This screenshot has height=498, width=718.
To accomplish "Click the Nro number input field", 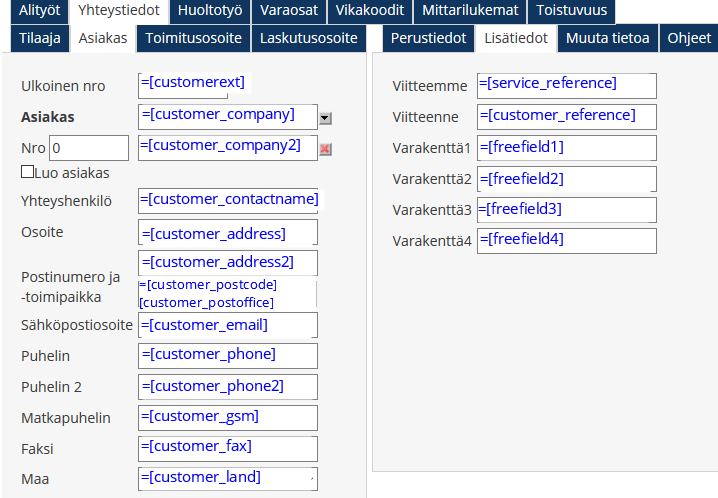I will pos(89,148).
